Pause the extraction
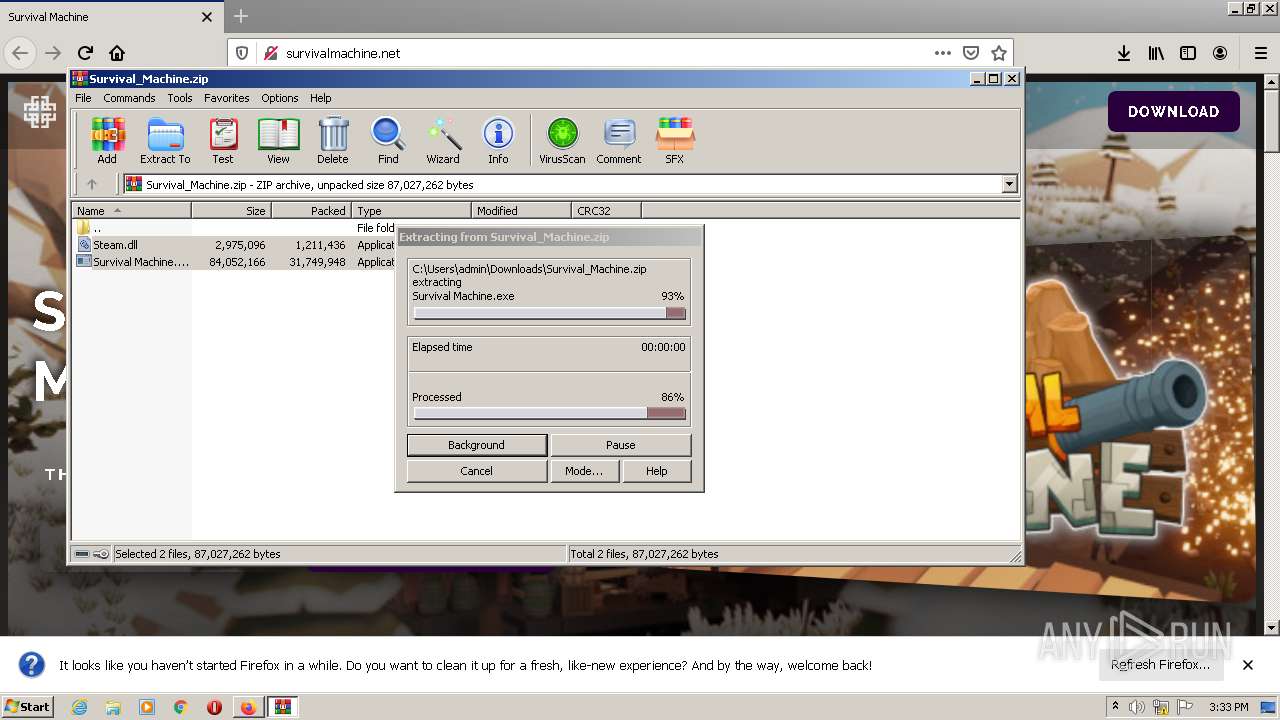Viewport: 1280px width, 720px height. [x=620, y=445]
